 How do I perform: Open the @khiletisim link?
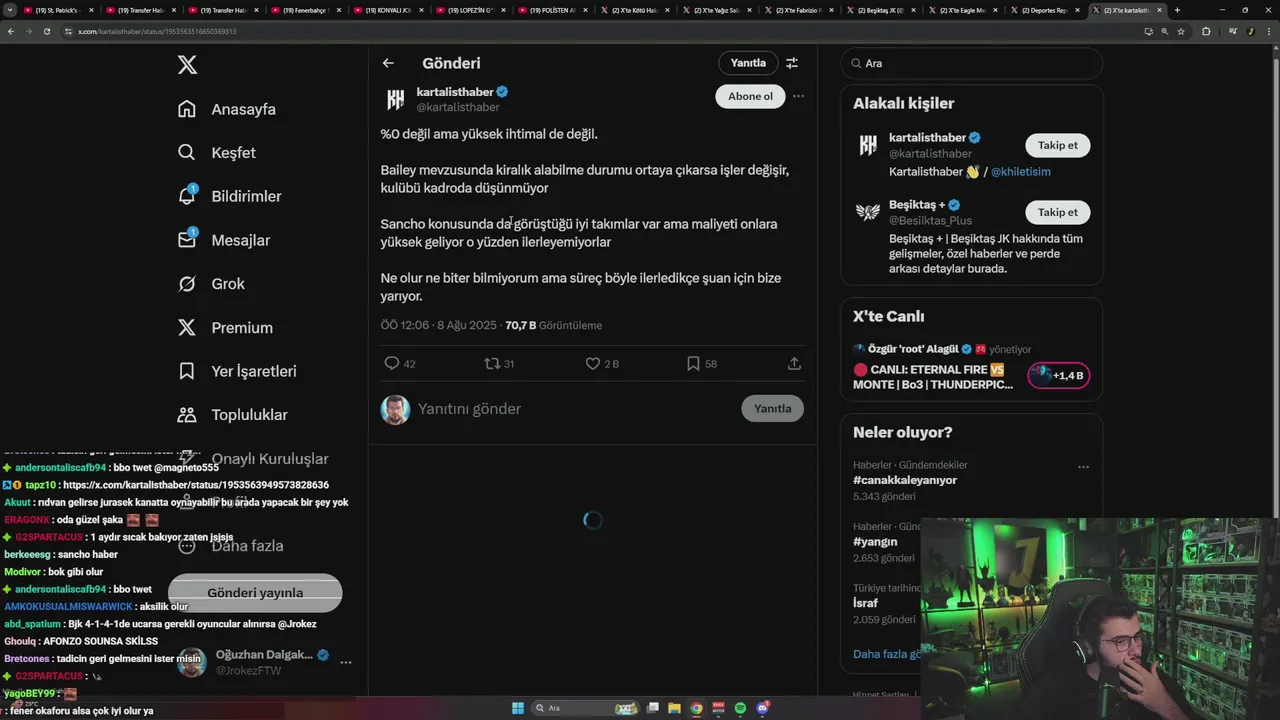1021,171
